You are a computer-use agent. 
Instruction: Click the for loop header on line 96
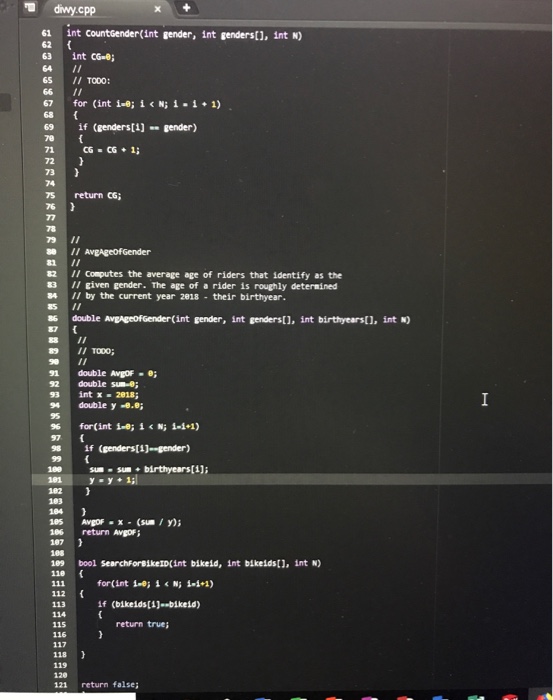pyautogui.click(x=139, y=426)
